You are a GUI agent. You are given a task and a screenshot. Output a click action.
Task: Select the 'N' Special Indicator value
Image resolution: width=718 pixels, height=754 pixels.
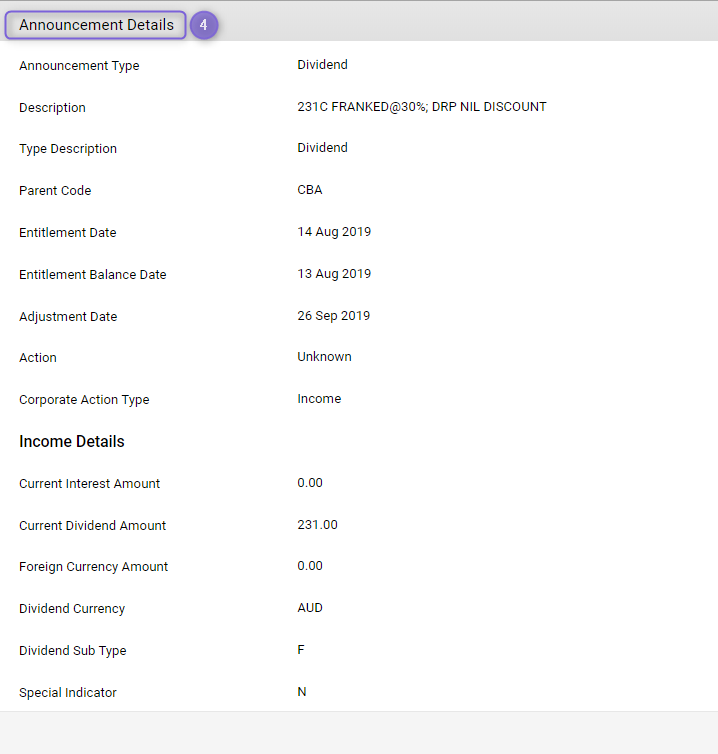(x=302, y=692)
